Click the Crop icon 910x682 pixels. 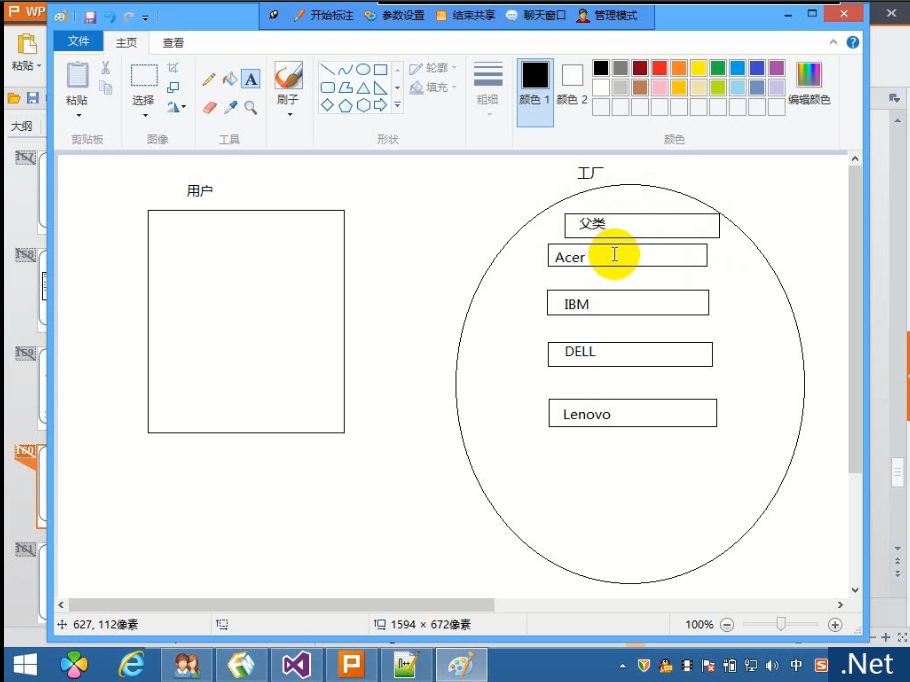[x=173, y=67]
